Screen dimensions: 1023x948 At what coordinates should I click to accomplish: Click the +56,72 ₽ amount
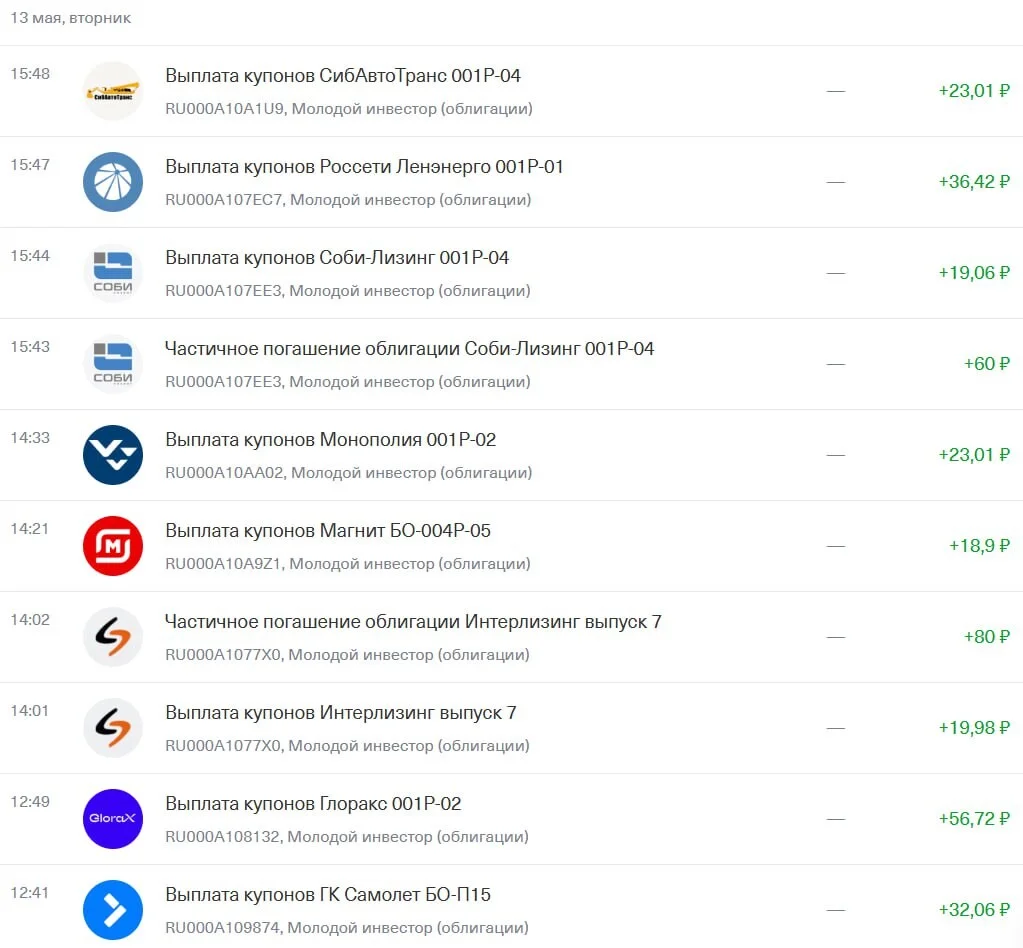click(x=974, y=819)
